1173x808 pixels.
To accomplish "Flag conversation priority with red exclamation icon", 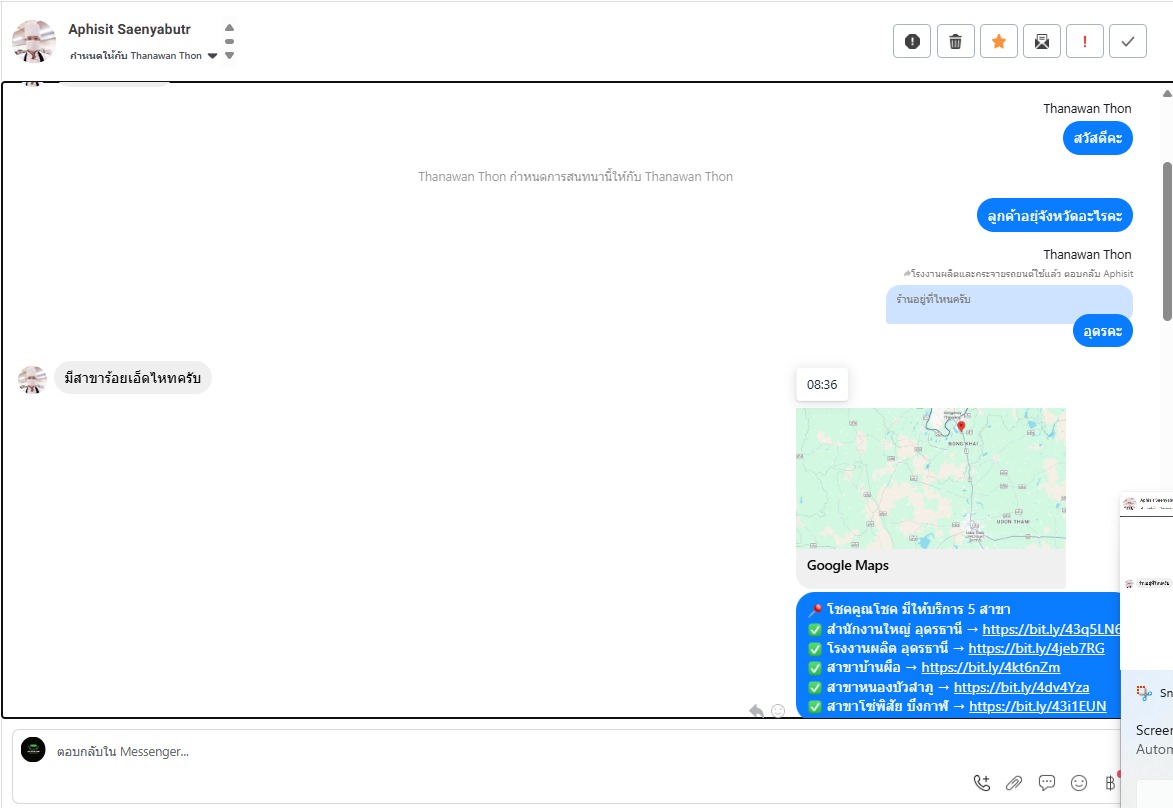I will [x=1085, y=41].
